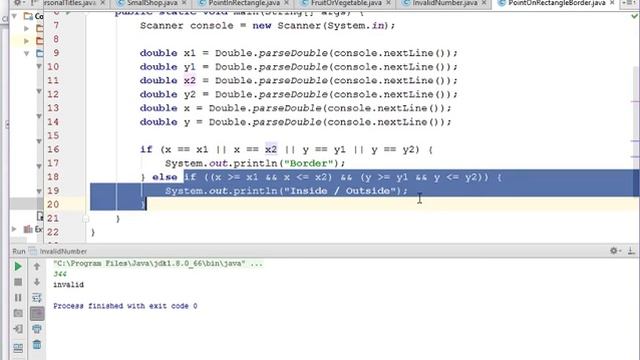Rerun the InvalidNumber program with green arrow
Viewport: 640px width, 360px height.
click(18, 267)
